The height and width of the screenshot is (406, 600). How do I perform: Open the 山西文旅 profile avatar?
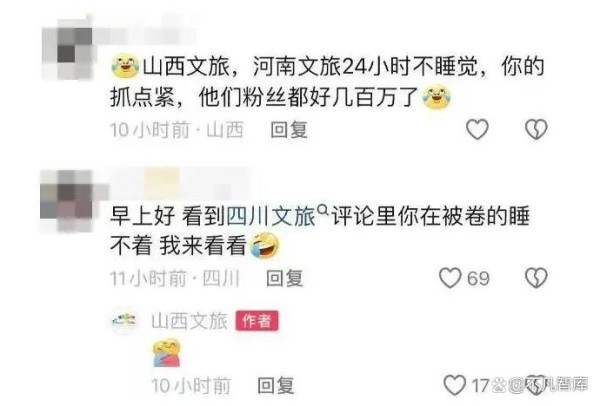pyautogui.click(x=124, y=321)
